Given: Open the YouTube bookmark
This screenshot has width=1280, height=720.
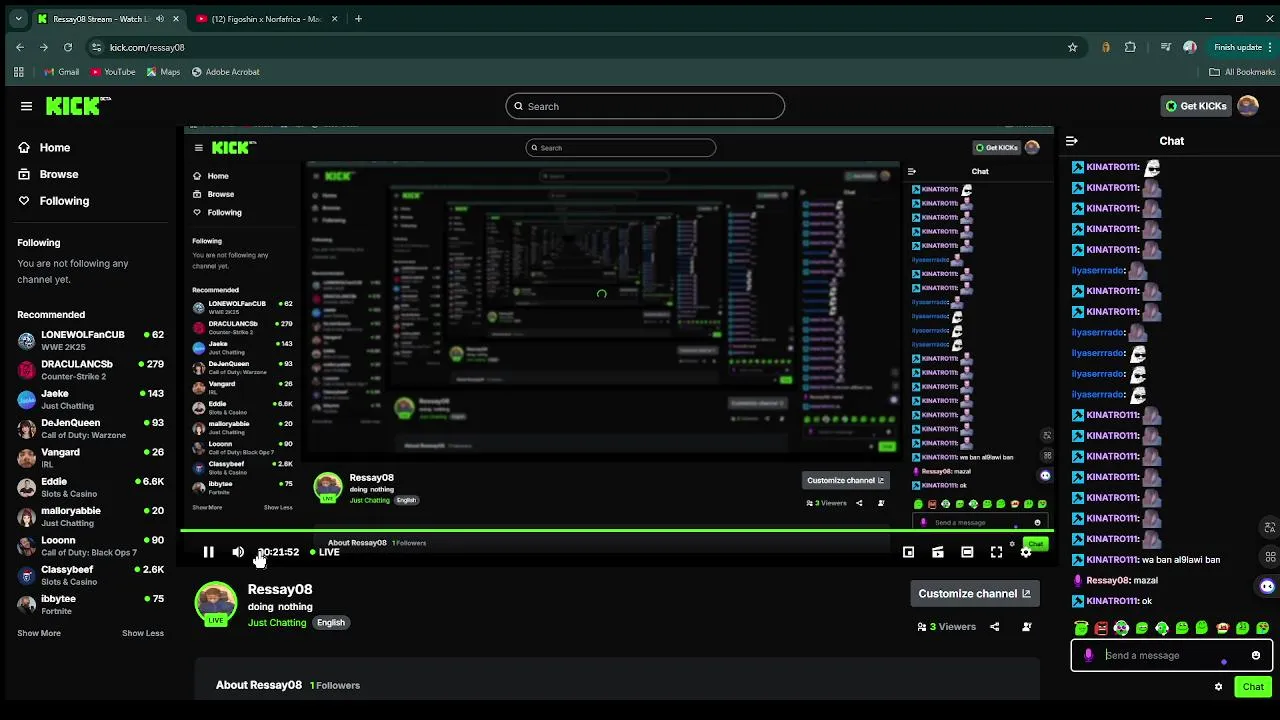Looking at the screenshot, I should (x=113, y=72).
